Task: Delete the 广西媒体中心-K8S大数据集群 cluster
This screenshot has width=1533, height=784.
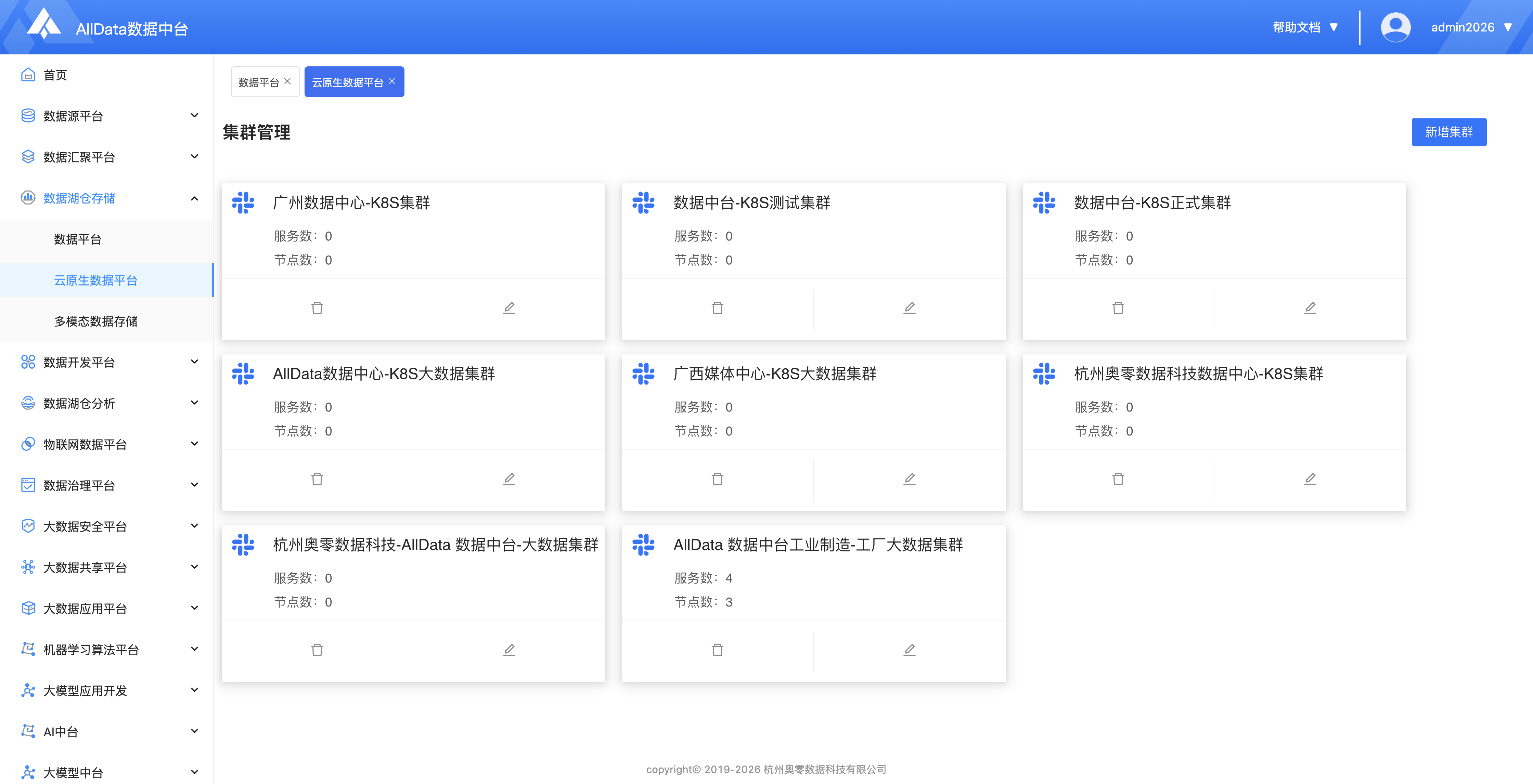Action: tap(718, 479)
